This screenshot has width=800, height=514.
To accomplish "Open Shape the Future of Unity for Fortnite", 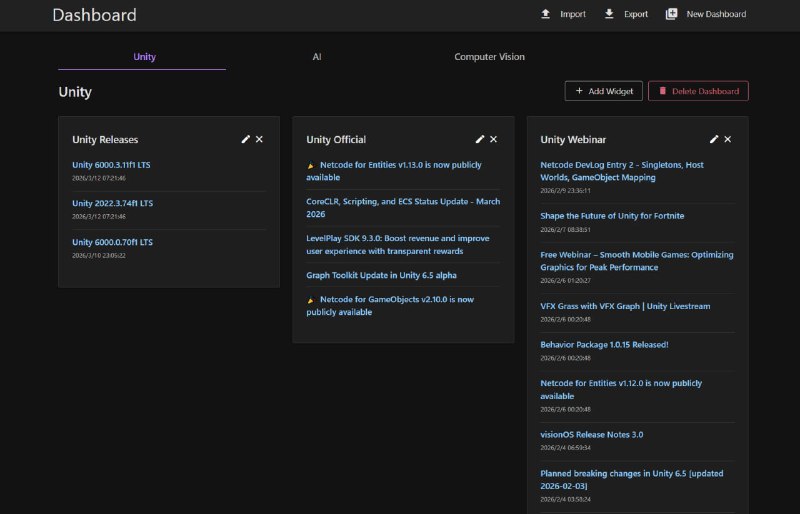I will click(612, 216).
